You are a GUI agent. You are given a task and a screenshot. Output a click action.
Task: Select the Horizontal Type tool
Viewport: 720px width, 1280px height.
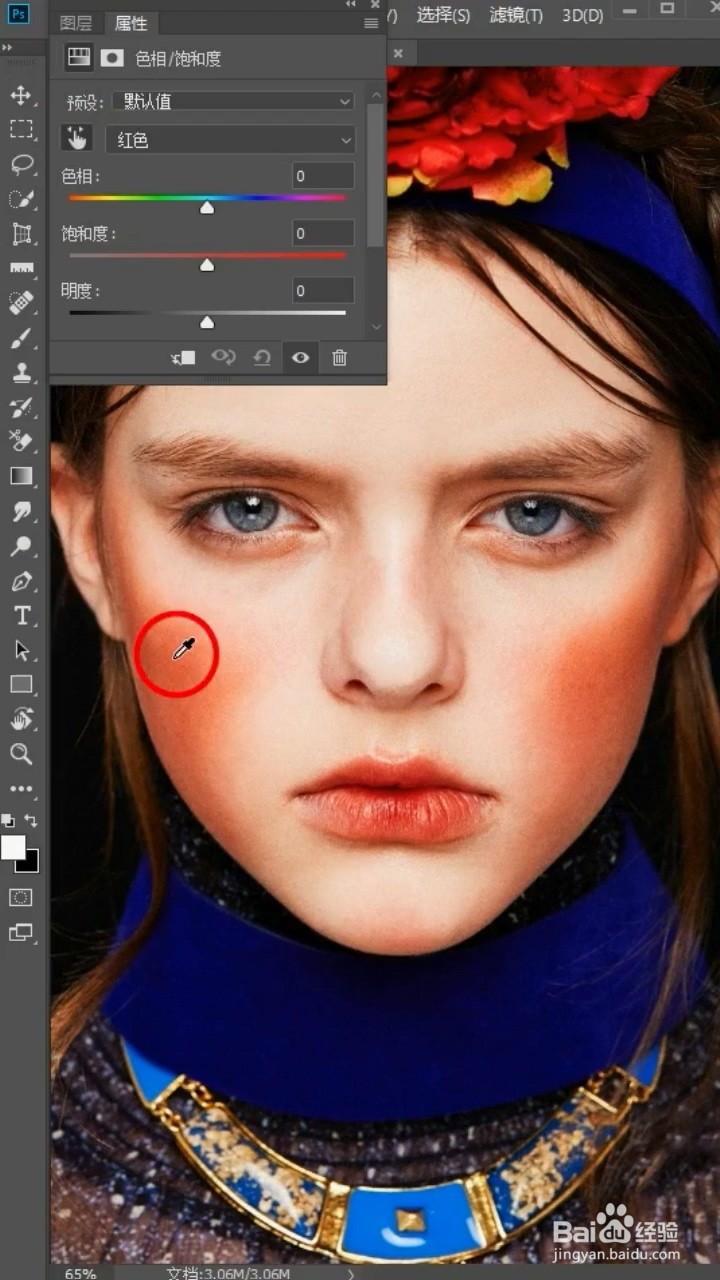tap(21, 615)
